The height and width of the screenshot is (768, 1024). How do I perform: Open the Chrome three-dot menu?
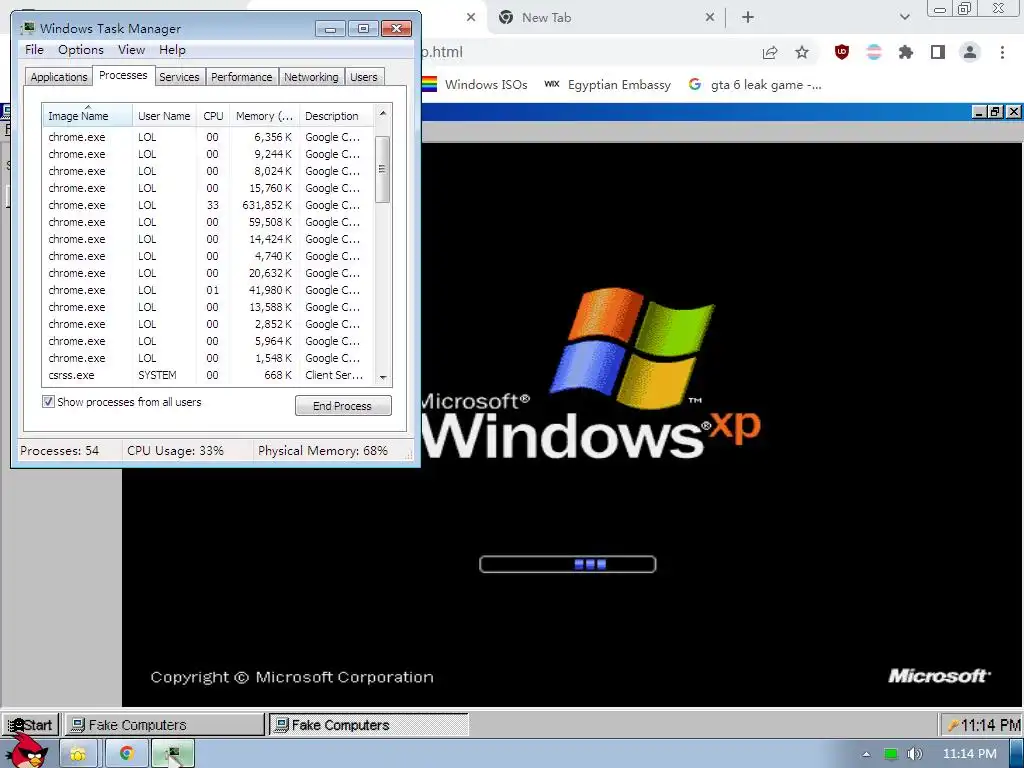coord(1002,52)
